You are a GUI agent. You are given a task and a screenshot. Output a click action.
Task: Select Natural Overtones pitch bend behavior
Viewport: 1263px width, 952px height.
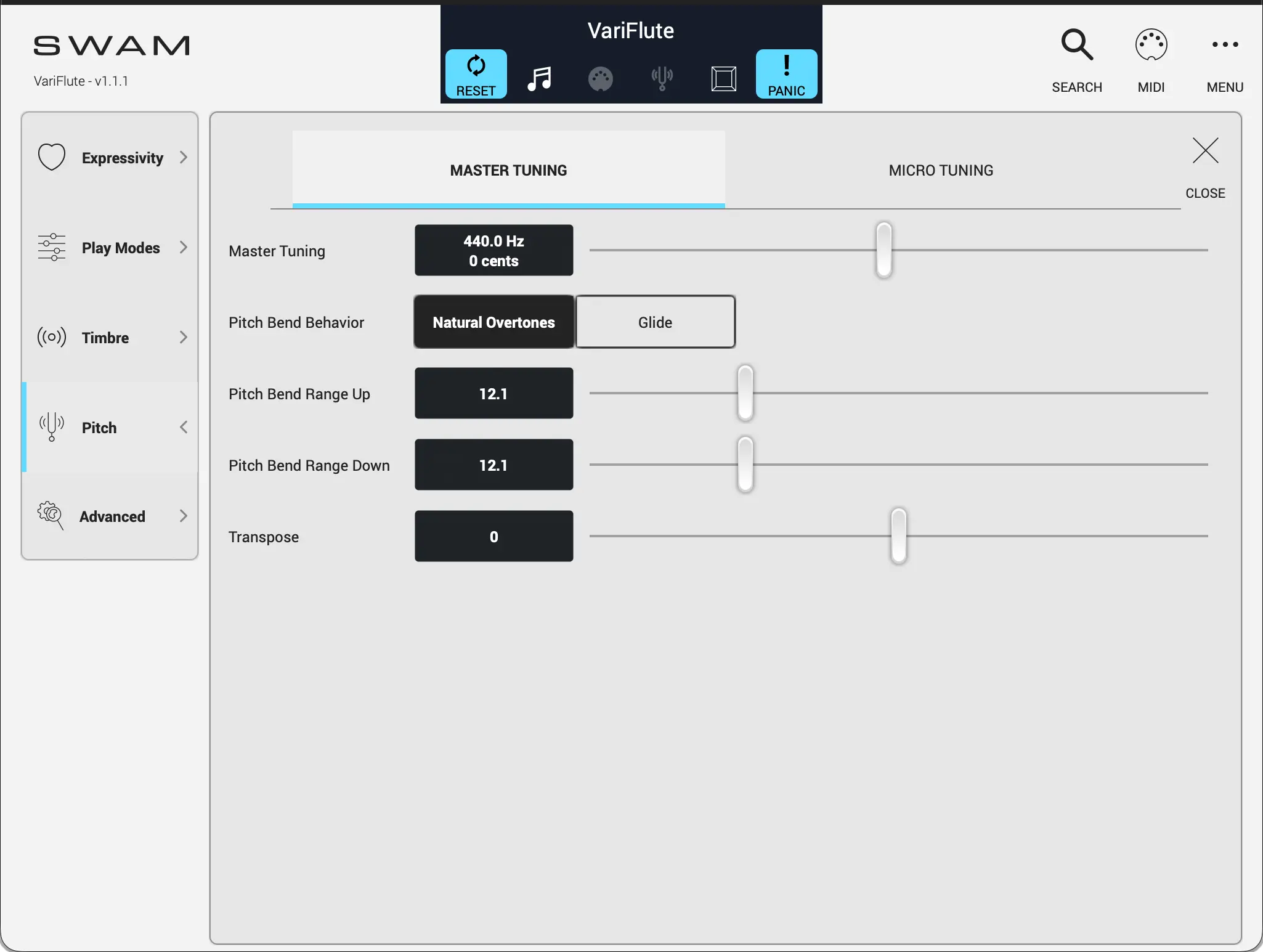pyautogui.click(x=493, y=322)
